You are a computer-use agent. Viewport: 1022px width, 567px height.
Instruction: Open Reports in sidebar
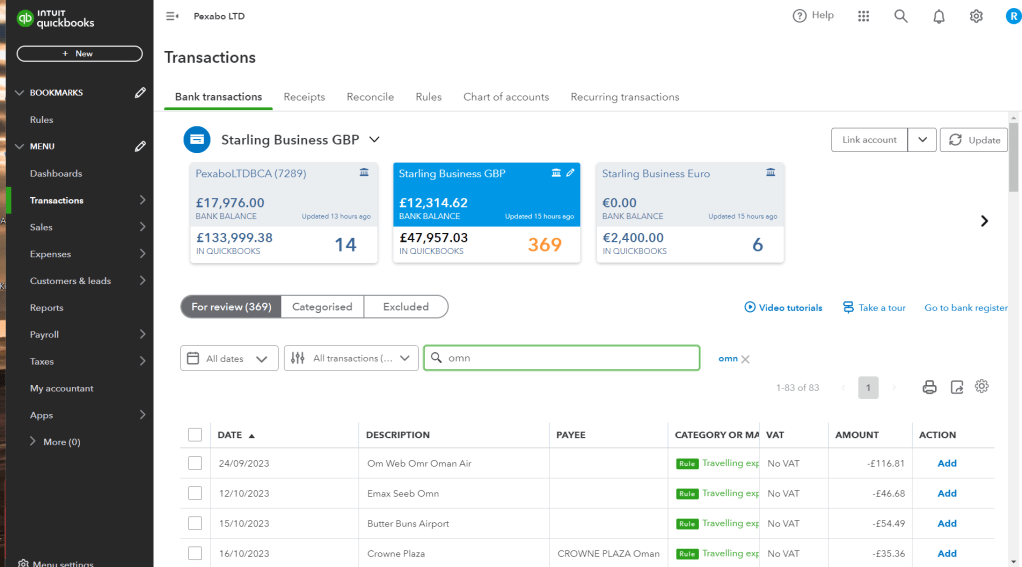46,308
